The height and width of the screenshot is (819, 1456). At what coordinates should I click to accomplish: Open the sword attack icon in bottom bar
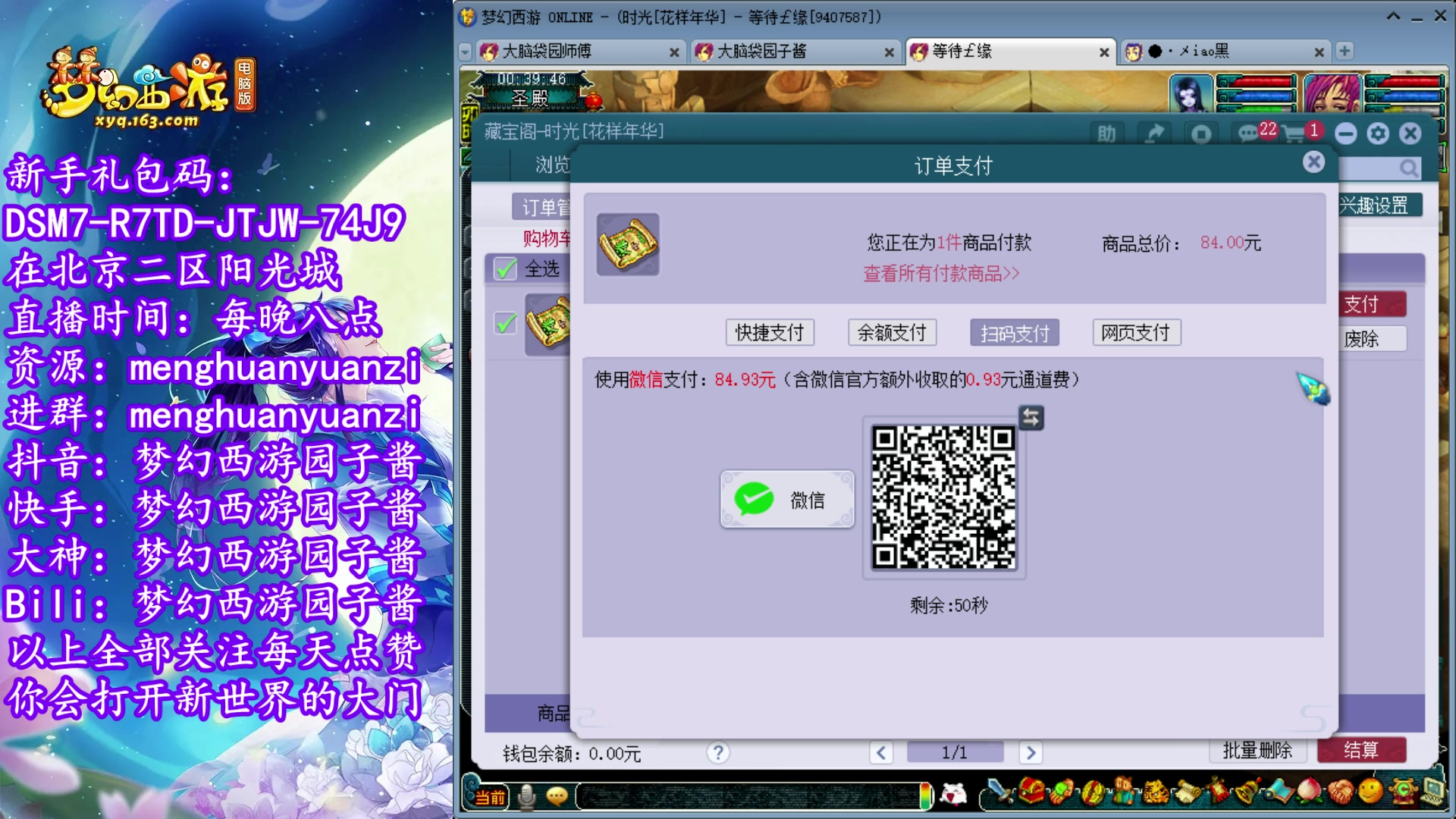coord(1000,792)
